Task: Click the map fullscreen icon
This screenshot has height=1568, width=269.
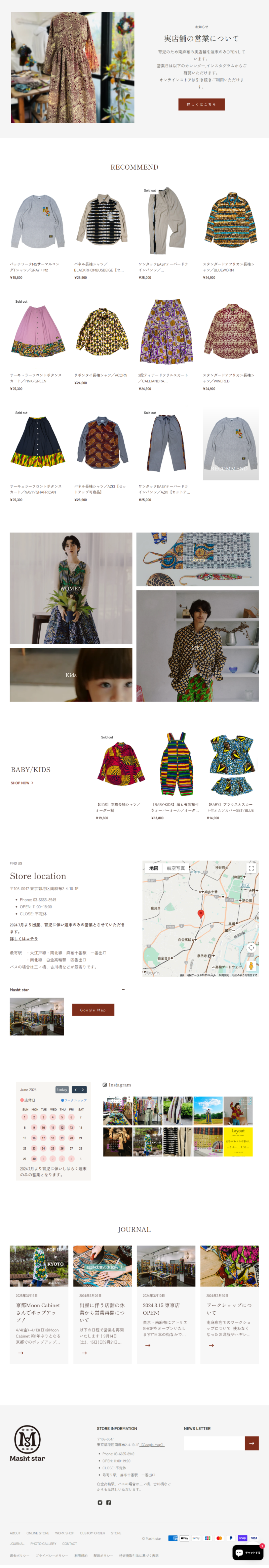Action: point(251,868)
